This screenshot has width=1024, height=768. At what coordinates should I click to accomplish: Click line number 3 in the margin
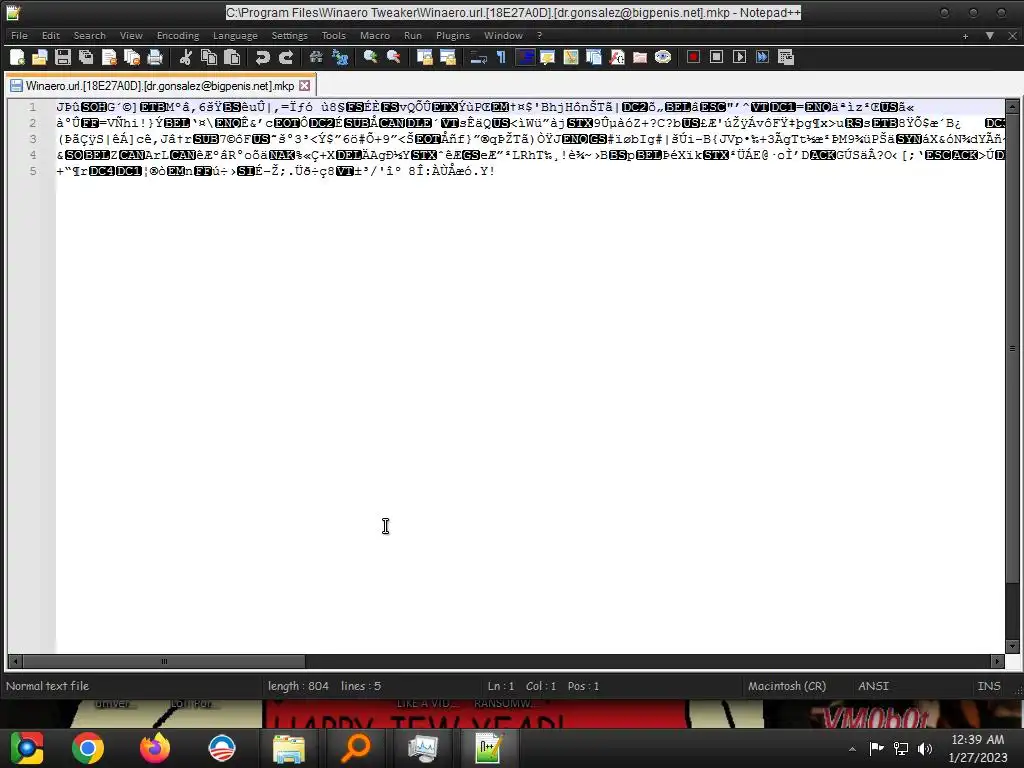pos(33,139)
